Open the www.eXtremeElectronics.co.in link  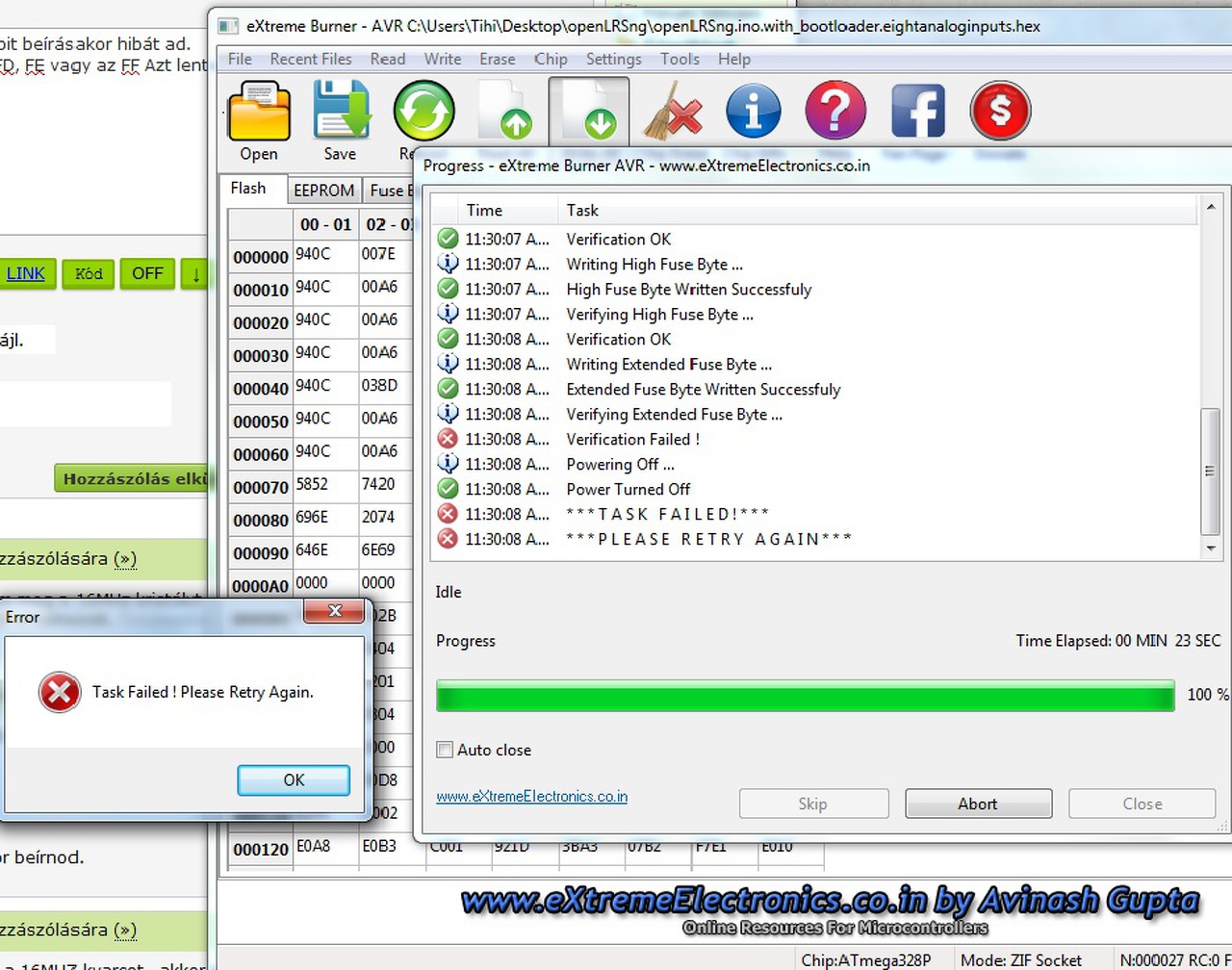(531, 797)
